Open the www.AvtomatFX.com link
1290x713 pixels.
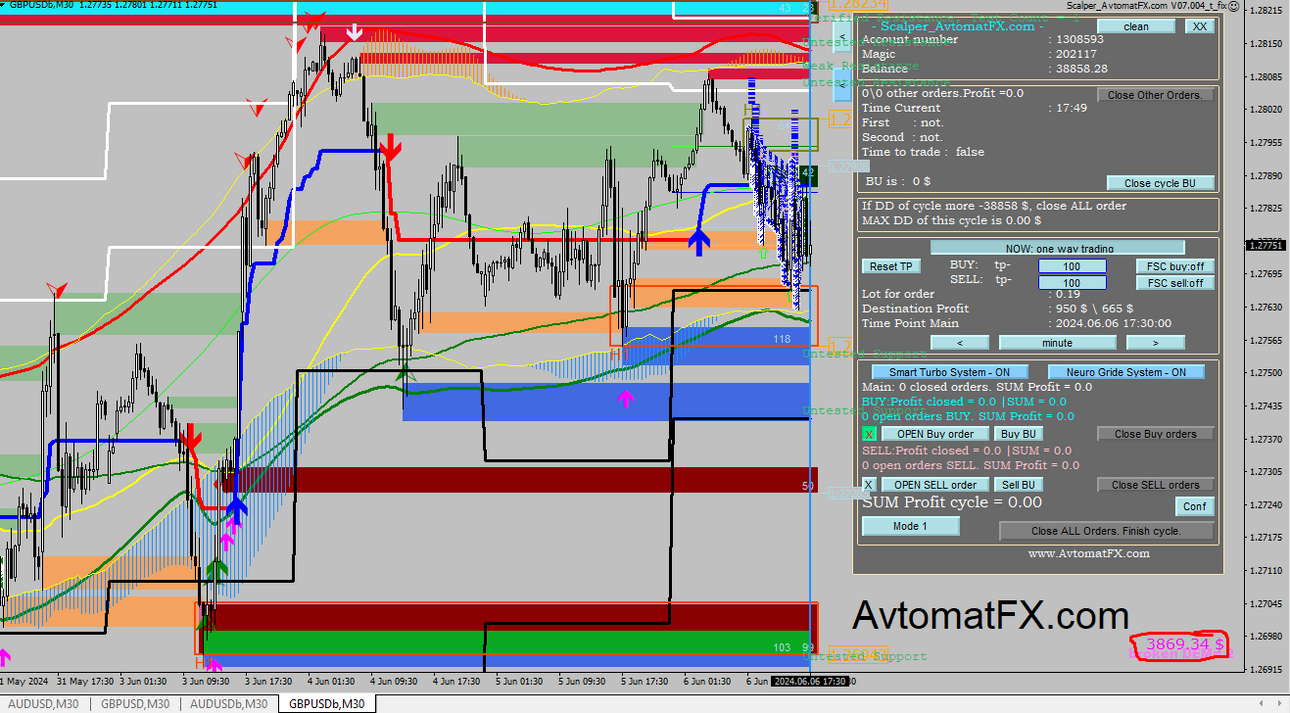1089,553
